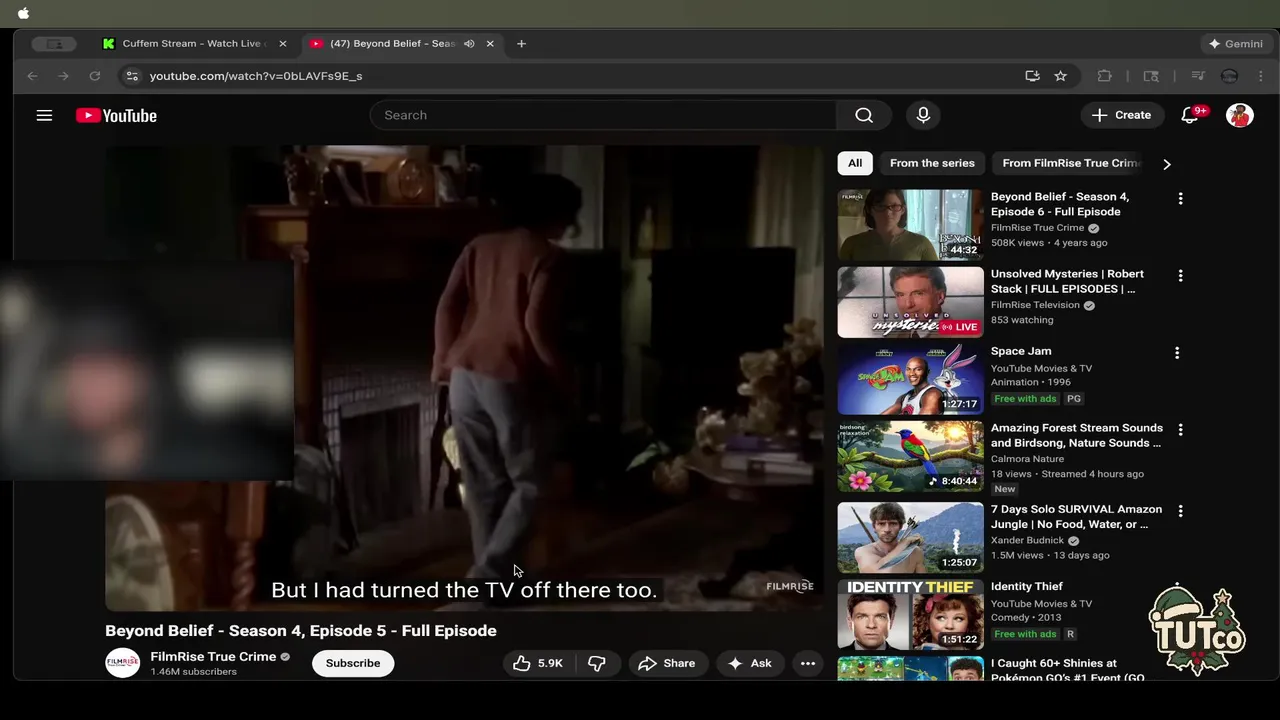This screenshot has width=1280, height=720.
Task: Click the YouTube search magnifier button
Action: tap(864, 115)
